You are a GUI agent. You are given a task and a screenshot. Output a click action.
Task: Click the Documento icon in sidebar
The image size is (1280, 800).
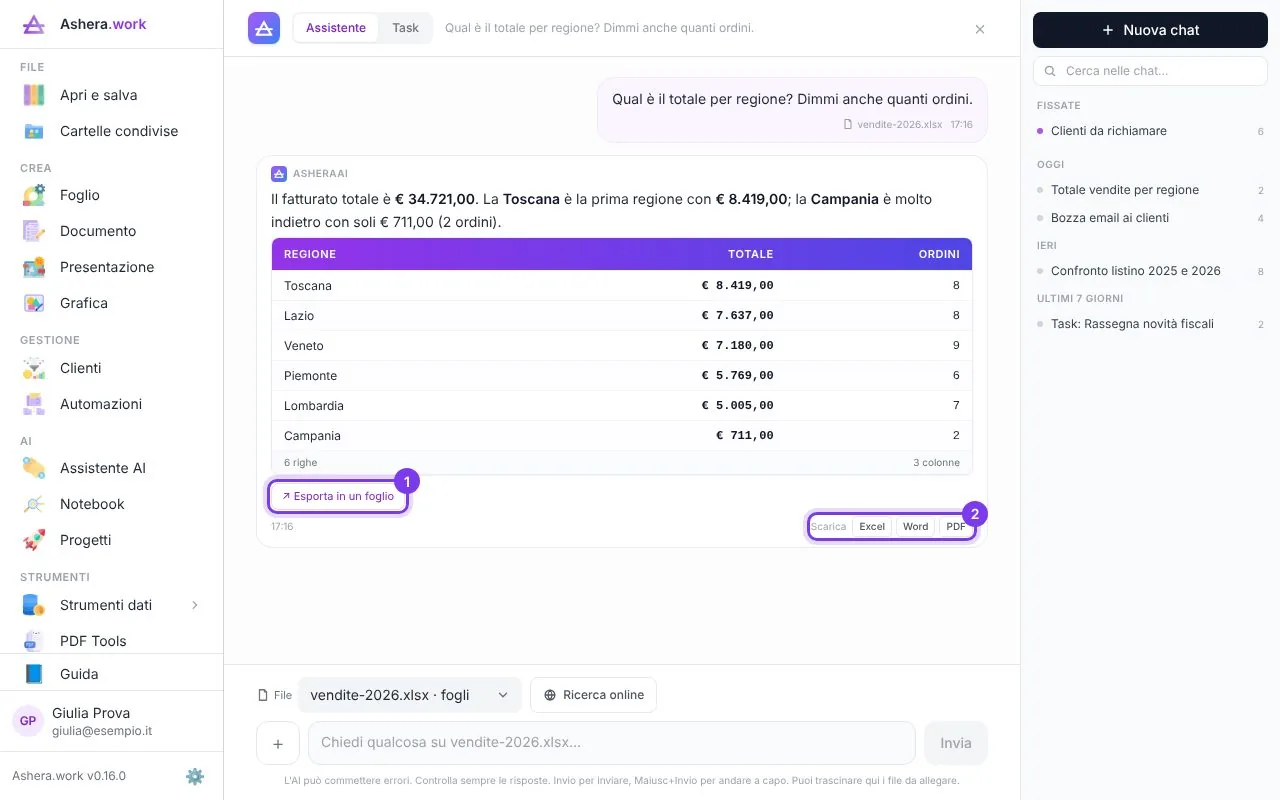[x=34, y=231]
